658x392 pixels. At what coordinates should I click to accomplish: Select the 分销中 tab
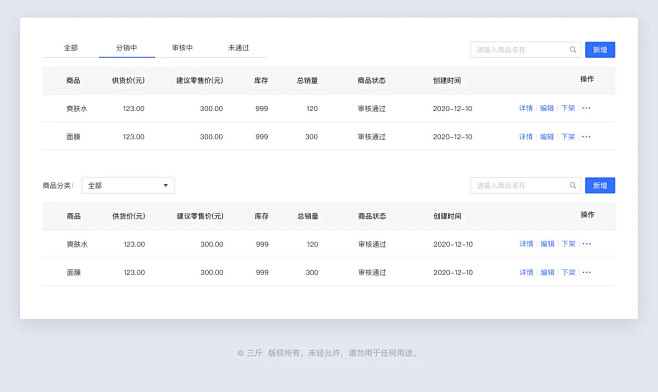tap(127, 48)
